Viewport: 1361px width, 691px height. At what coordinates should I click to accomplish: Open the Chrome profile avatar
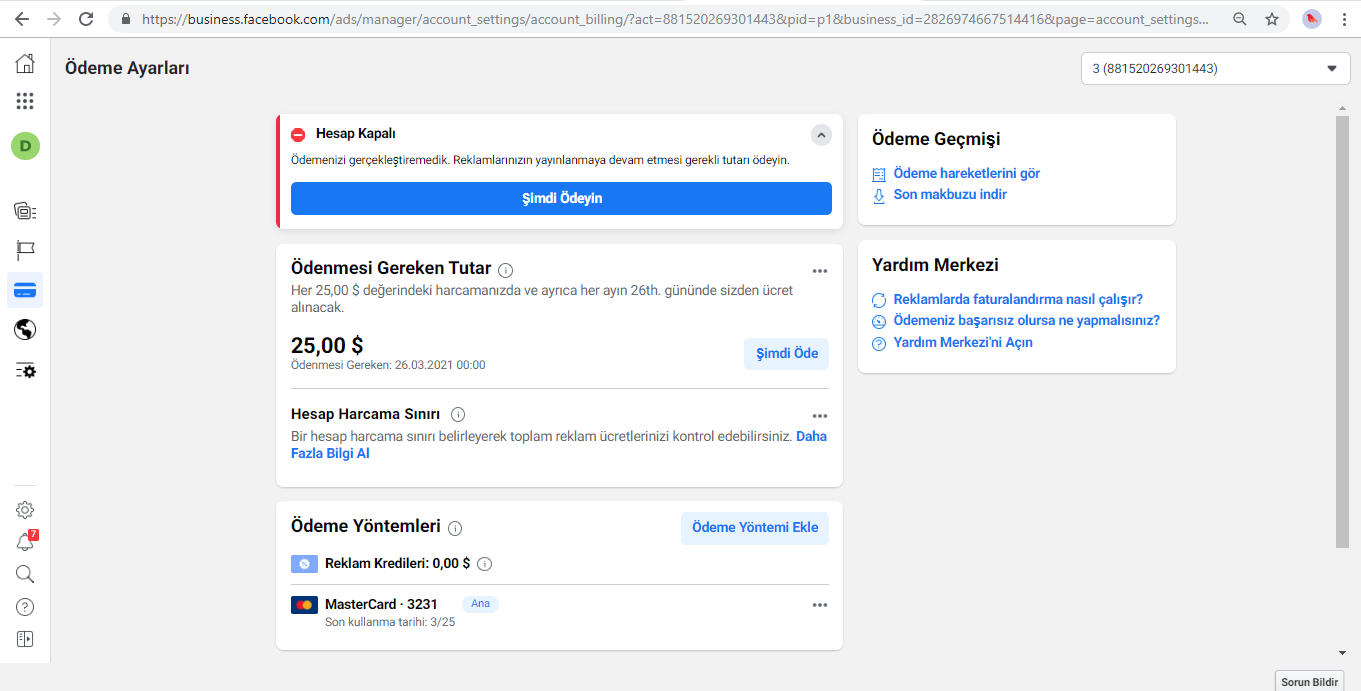coord(1312,19)
